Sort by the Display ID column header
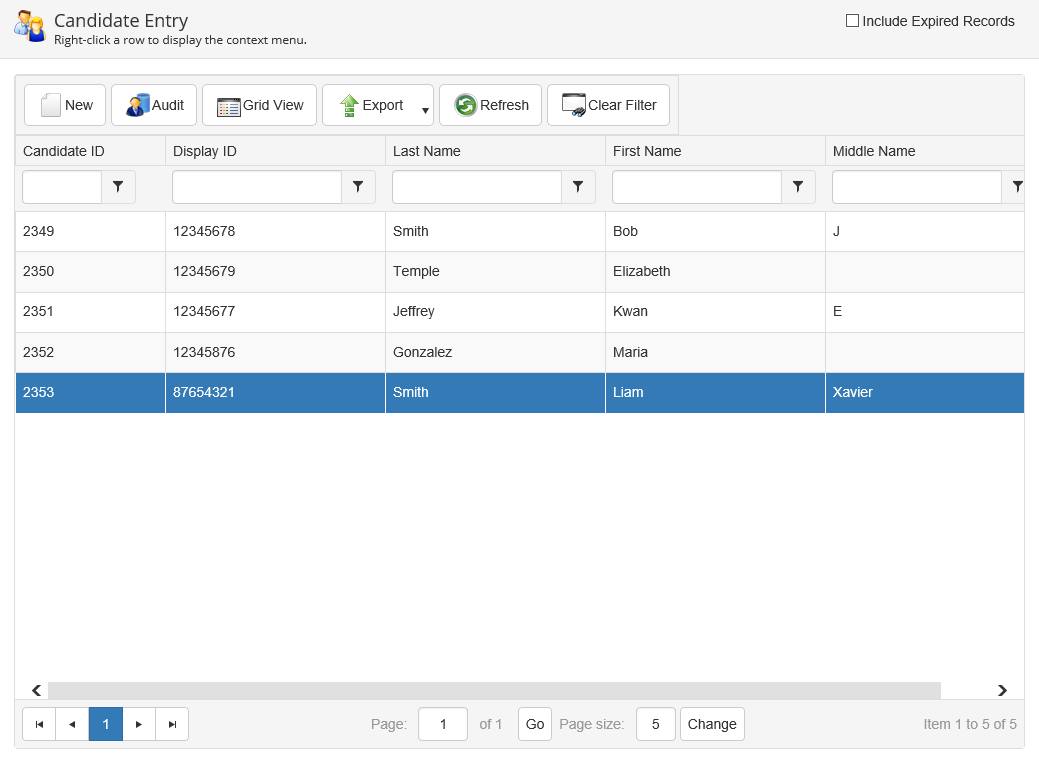The width and height of the screenshot is (1039, 762). 205,151
